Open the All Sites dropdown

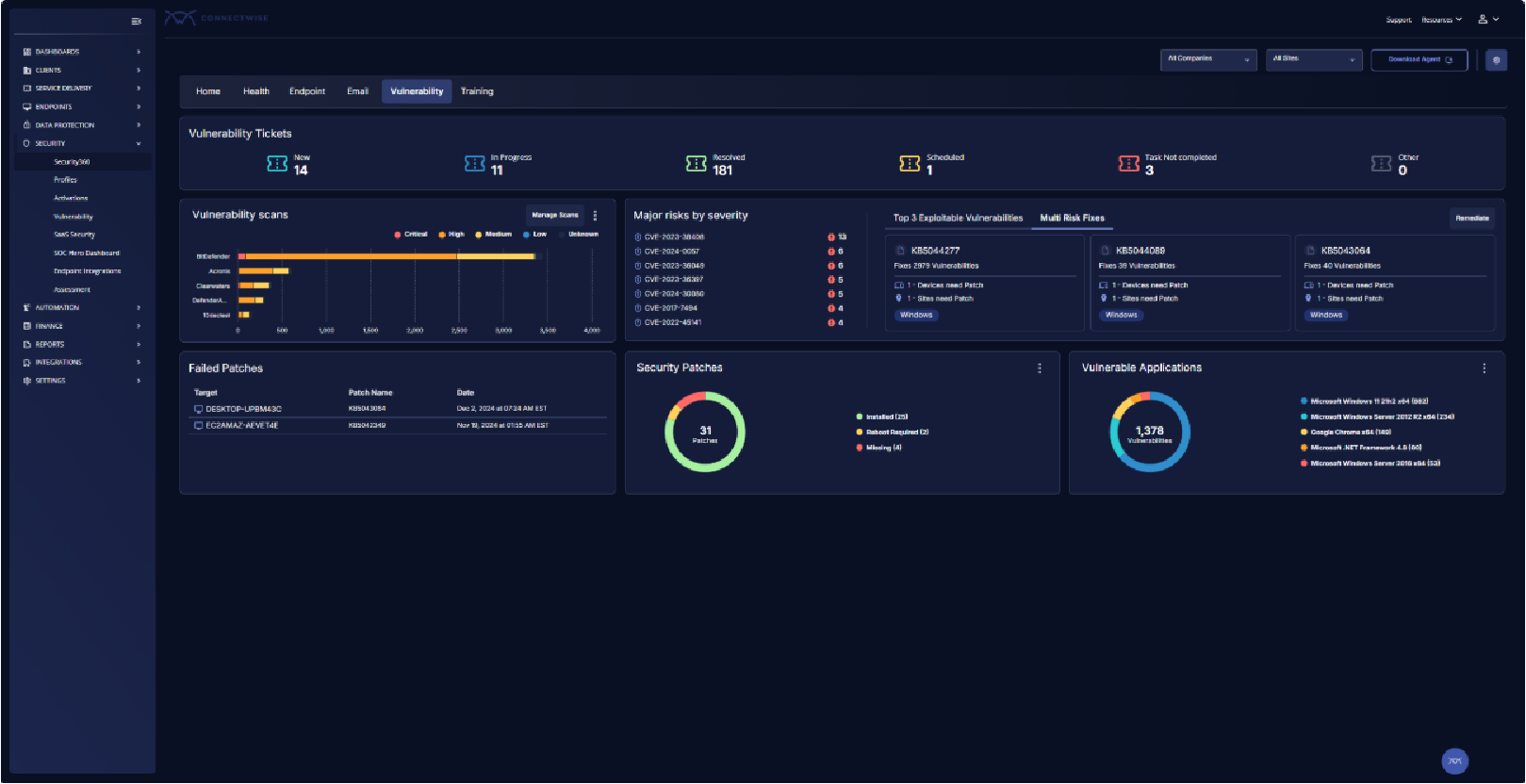[x=1313, y=59]
